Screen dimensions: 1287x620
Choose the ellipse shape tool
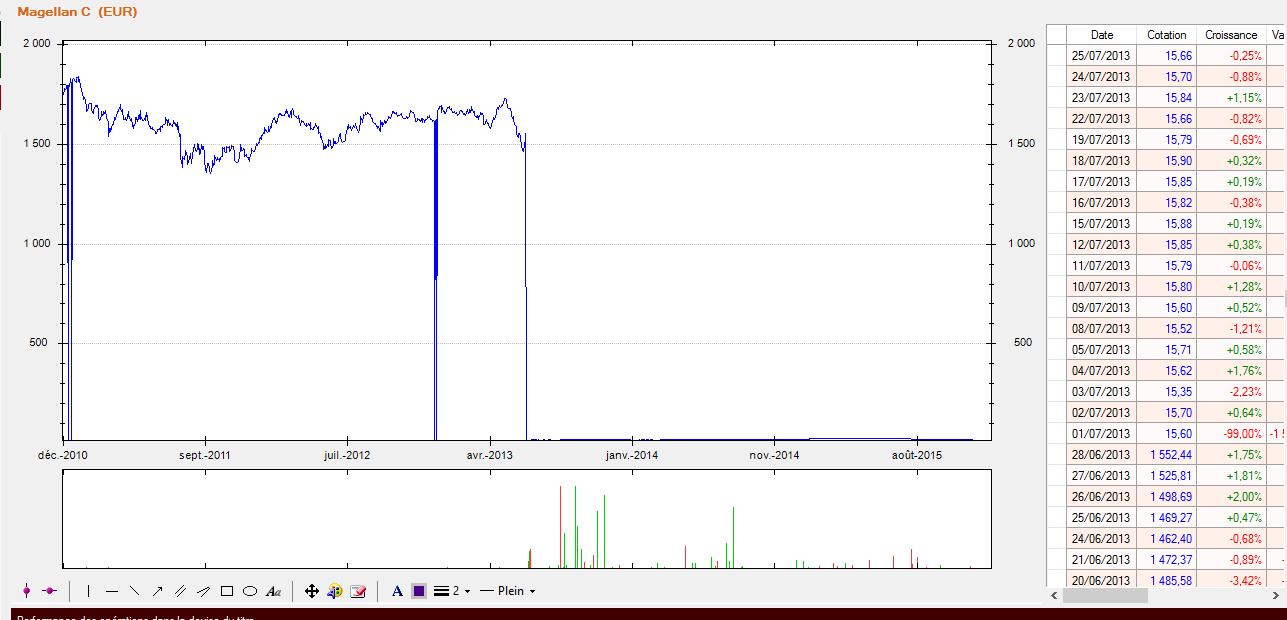coord(250,591)
